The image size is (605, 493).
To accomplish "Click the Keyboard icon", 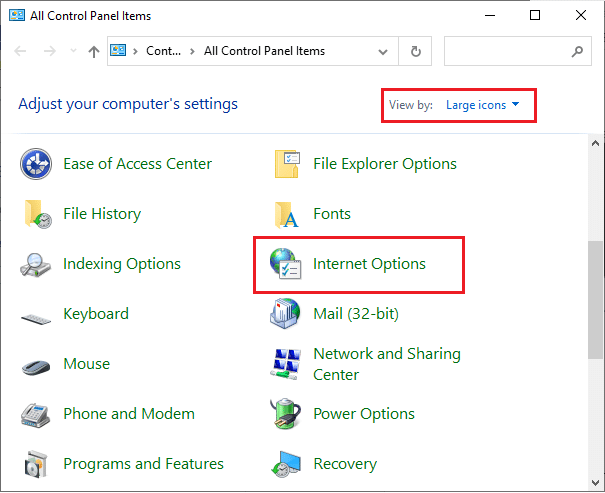I will [37, 315].
